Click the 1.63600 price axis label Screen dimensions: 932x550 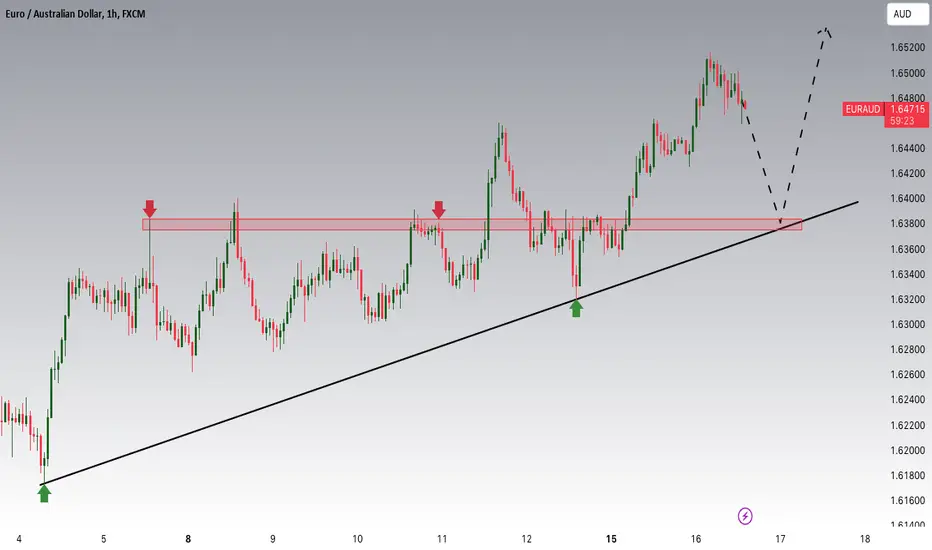[x=907, y=249]
